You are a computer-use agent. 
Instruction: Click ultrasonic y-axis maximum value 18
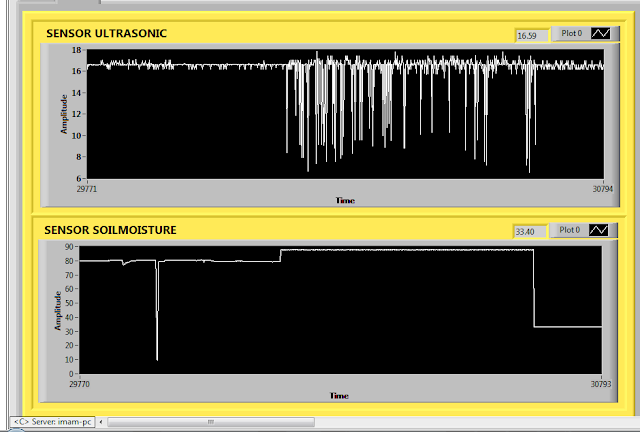click(76, 50)
